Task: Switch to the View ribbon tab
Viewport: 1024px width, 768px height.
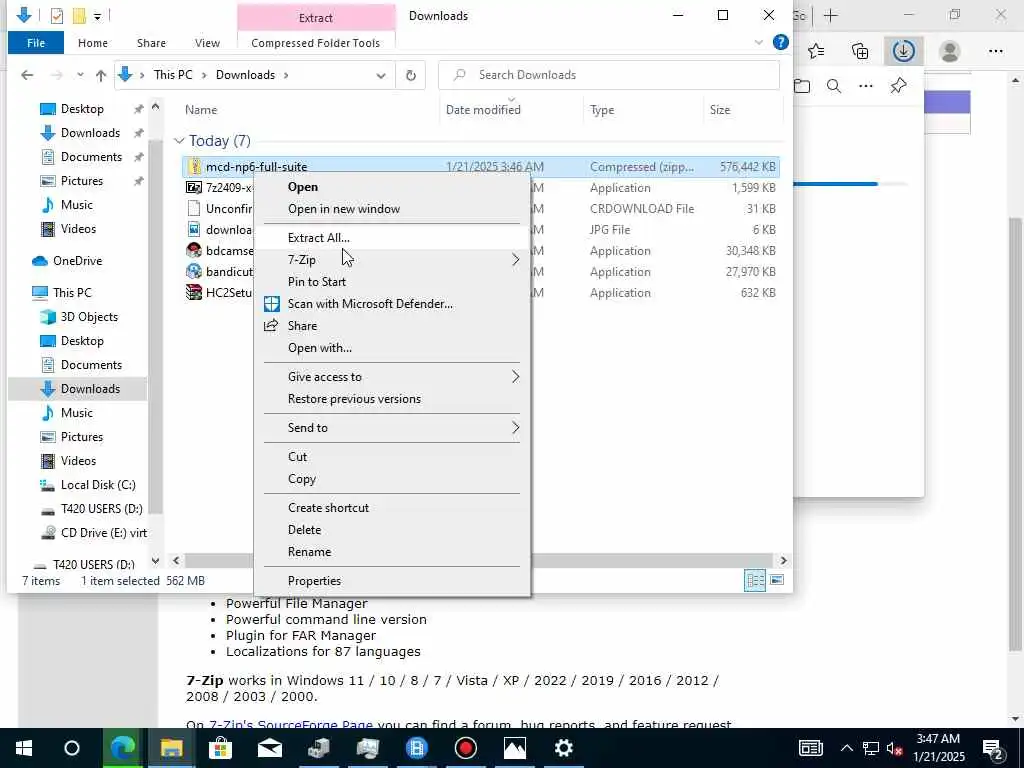Action: click(207, 43)
